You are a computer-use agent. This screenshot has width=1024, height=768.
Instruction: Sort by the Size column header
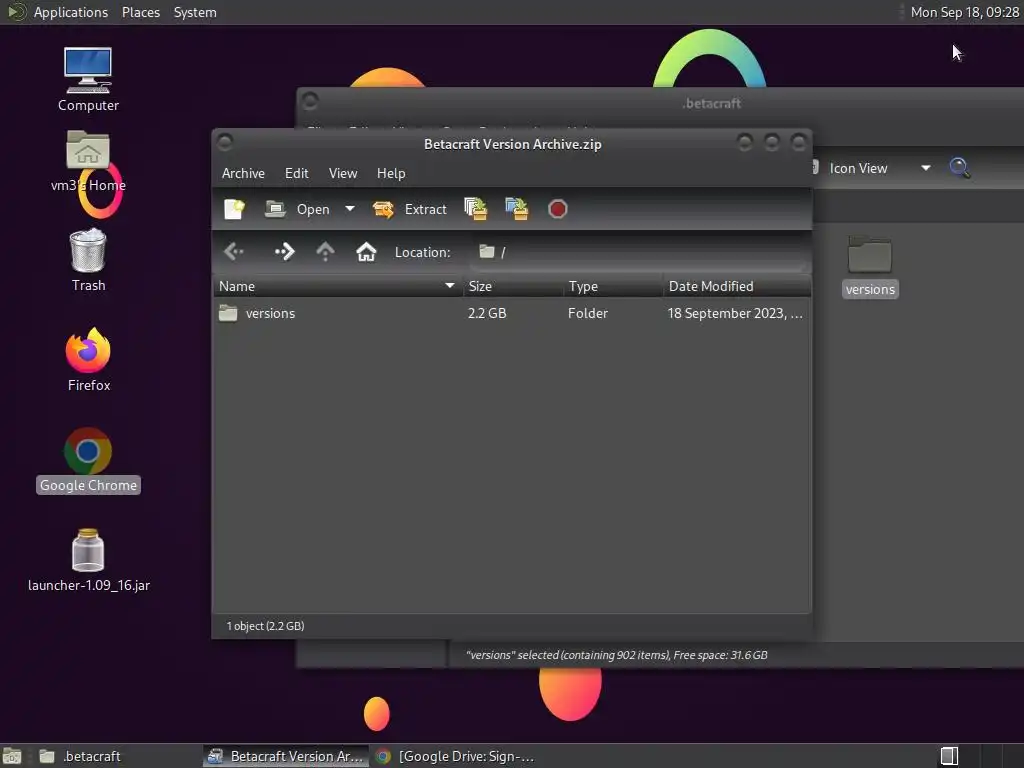513,286
